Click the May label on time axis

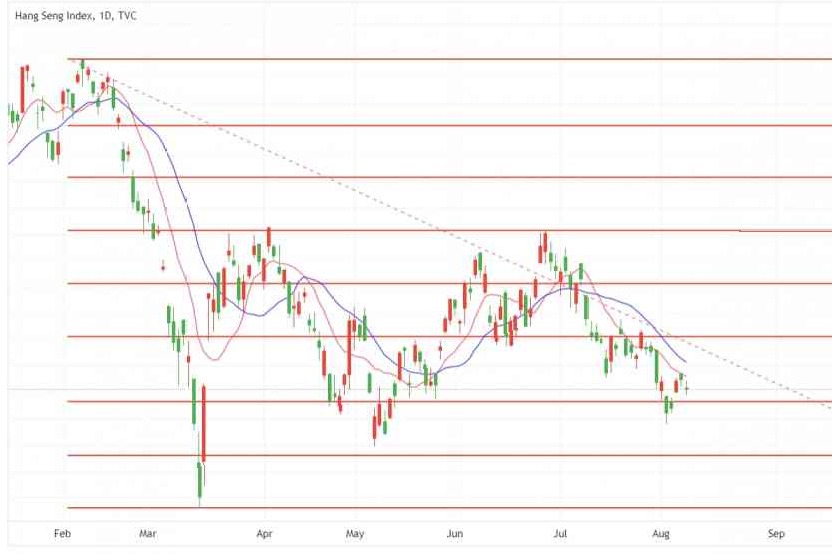(x=355, y=535)
